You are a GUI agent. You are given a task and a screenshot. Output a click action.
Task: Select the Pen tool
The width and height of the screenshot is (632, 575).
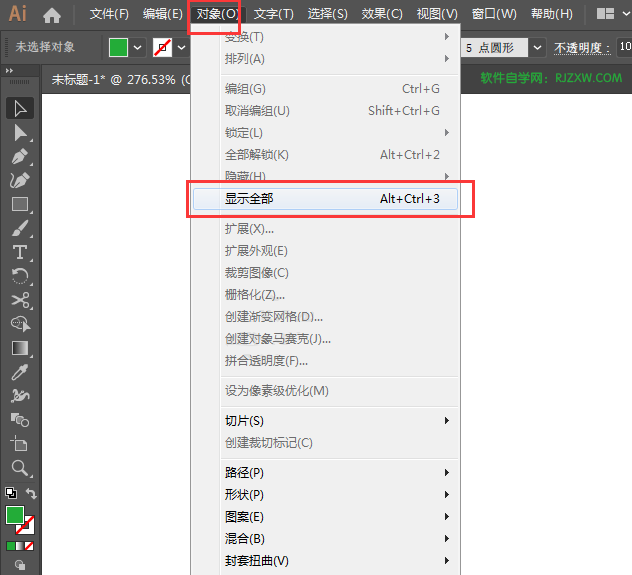20,156
